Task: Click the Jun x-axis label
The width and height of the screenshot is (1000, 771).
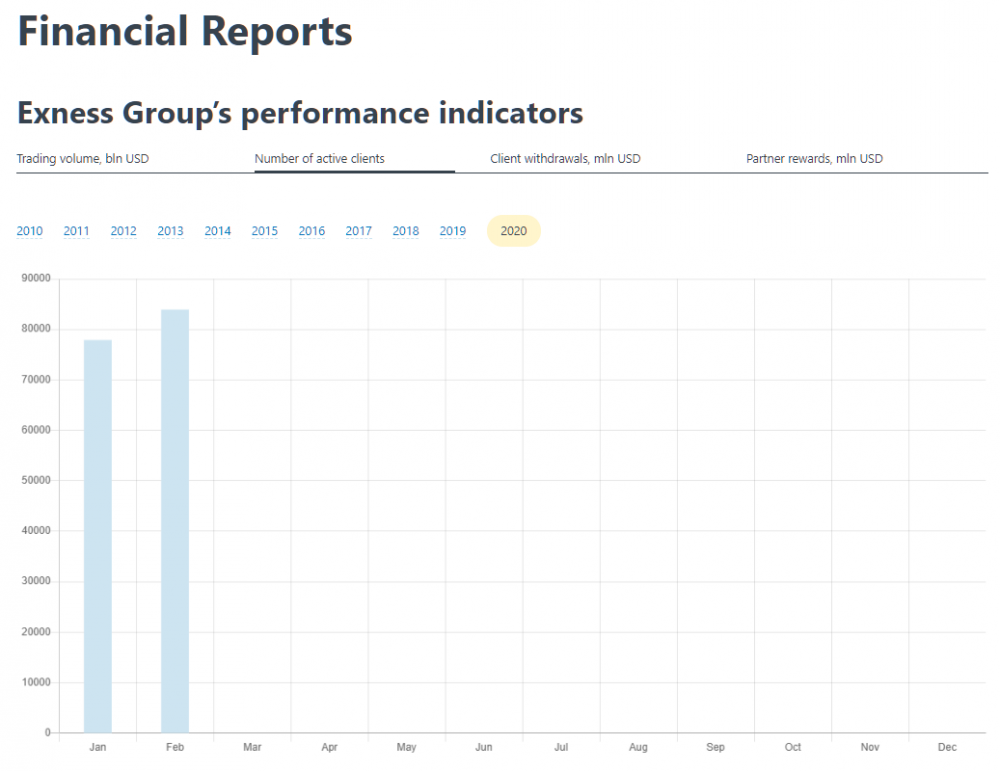Action: coord(483,747)
